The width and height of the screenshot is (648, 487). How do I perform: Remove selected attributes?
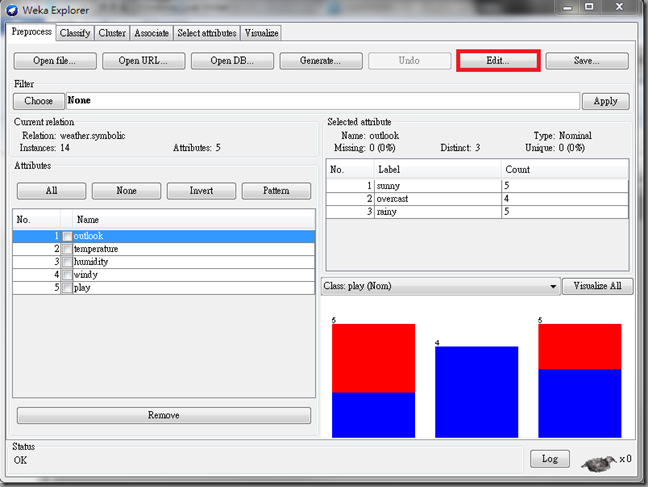point(164,415)
